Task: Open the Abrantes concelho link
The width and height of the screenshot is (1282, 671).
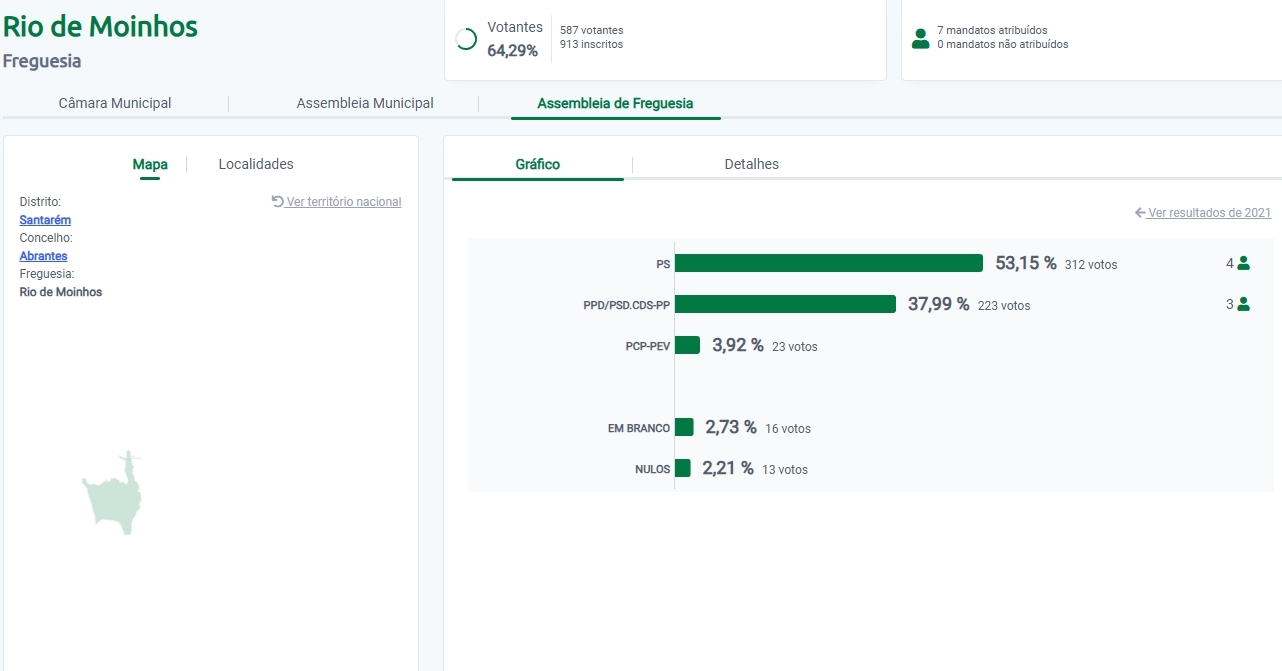Action: click(43, 256)
